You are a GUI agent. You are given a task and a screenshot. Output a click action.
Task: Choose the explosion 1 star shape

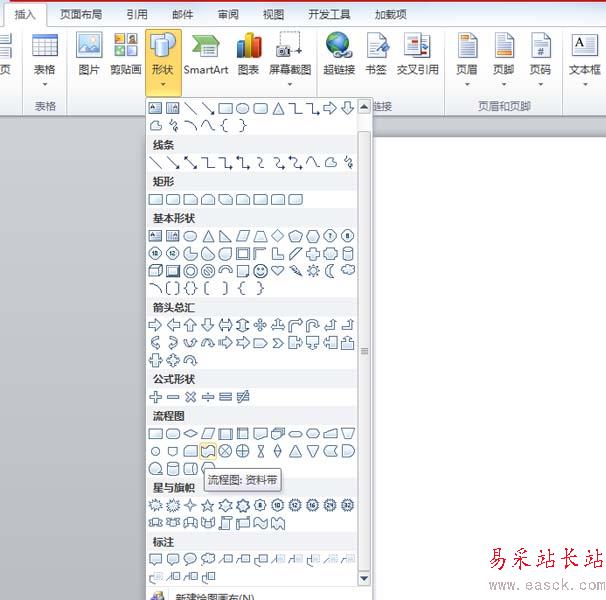click(x=155, y=505)
